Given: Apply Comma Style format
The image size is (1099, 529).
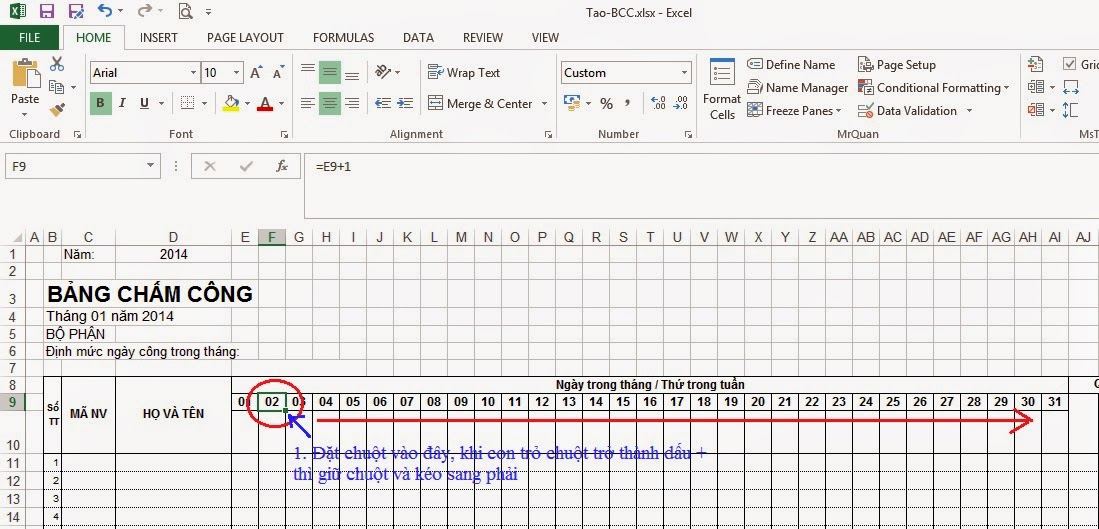Looking at the screenshot, I should click(x=627, y=103).
